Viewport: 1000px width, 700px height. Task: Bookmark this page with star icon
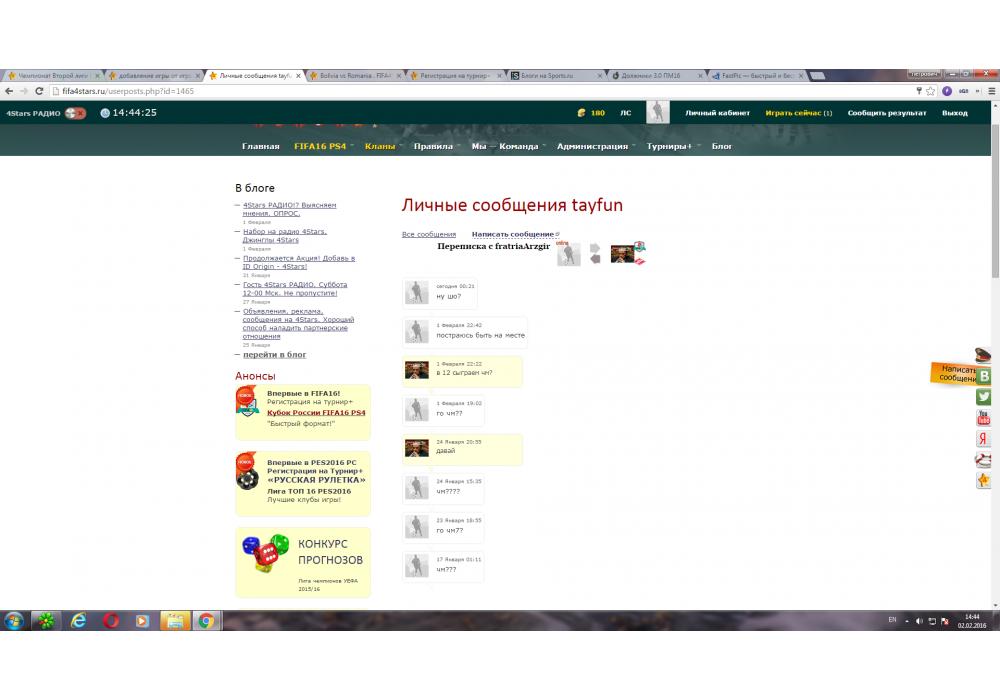pyautogui.click(x=931, y=91)
